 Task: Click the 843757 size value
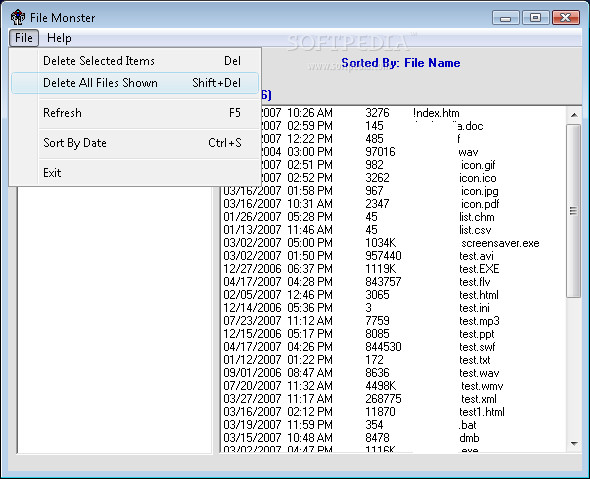click(x=383, y=282)
